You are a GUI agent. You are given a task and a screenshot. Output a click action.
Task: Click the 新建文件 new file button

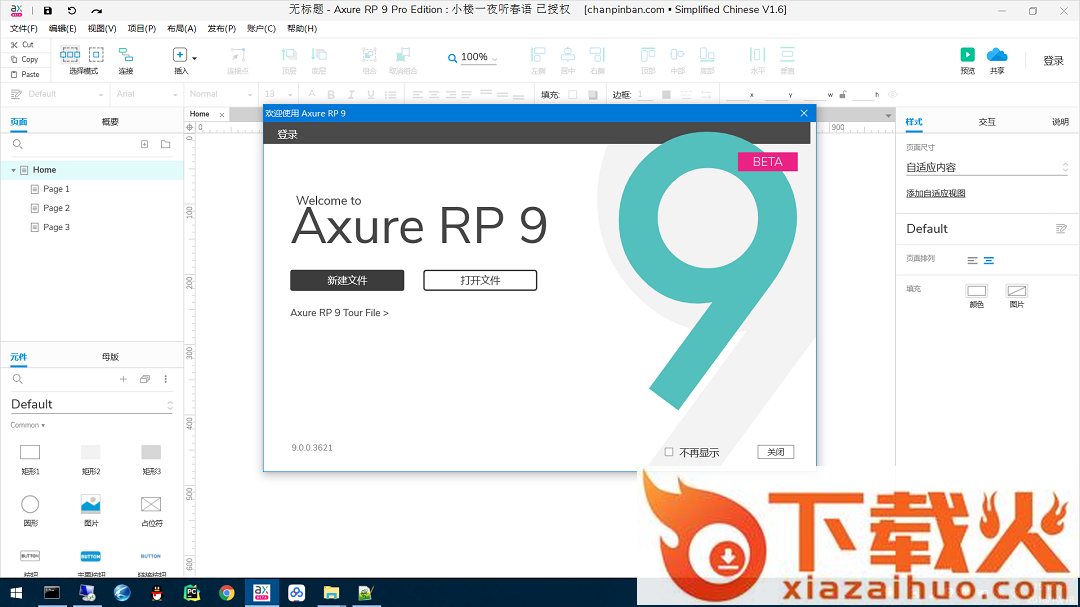tap(347, 280)
